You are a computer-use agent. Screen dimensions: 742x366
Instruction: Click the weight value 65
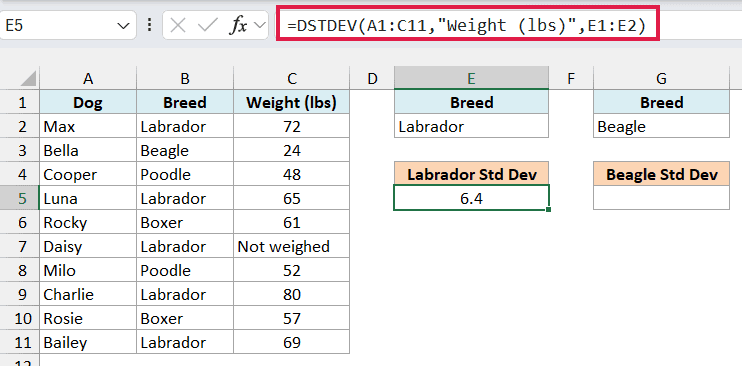coord(292,198)
